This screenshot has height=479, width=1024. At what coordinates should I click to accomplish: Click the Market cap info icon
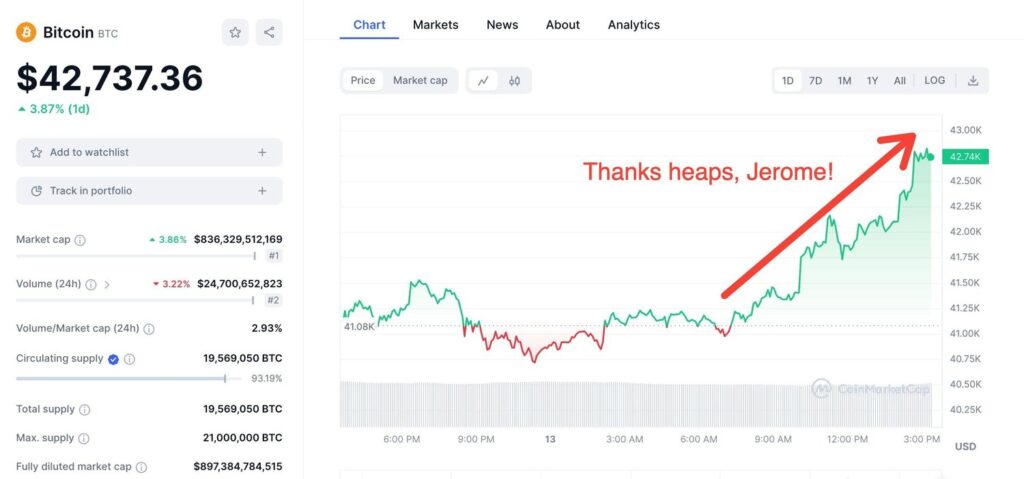click(x=80, y=240)
